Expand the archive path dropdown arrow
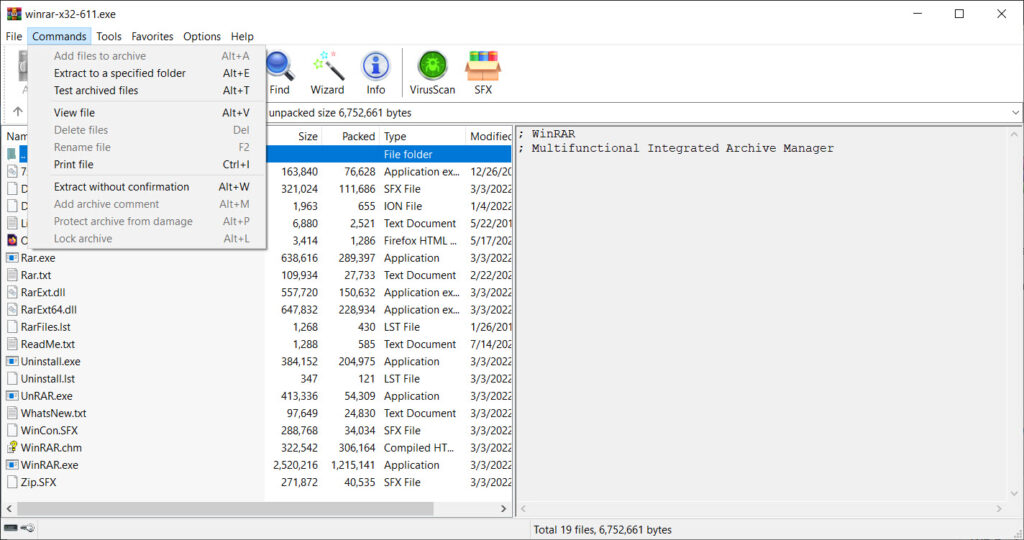Image resolution: width=1024 pixels, height=540 pixels. [1014, 113]
